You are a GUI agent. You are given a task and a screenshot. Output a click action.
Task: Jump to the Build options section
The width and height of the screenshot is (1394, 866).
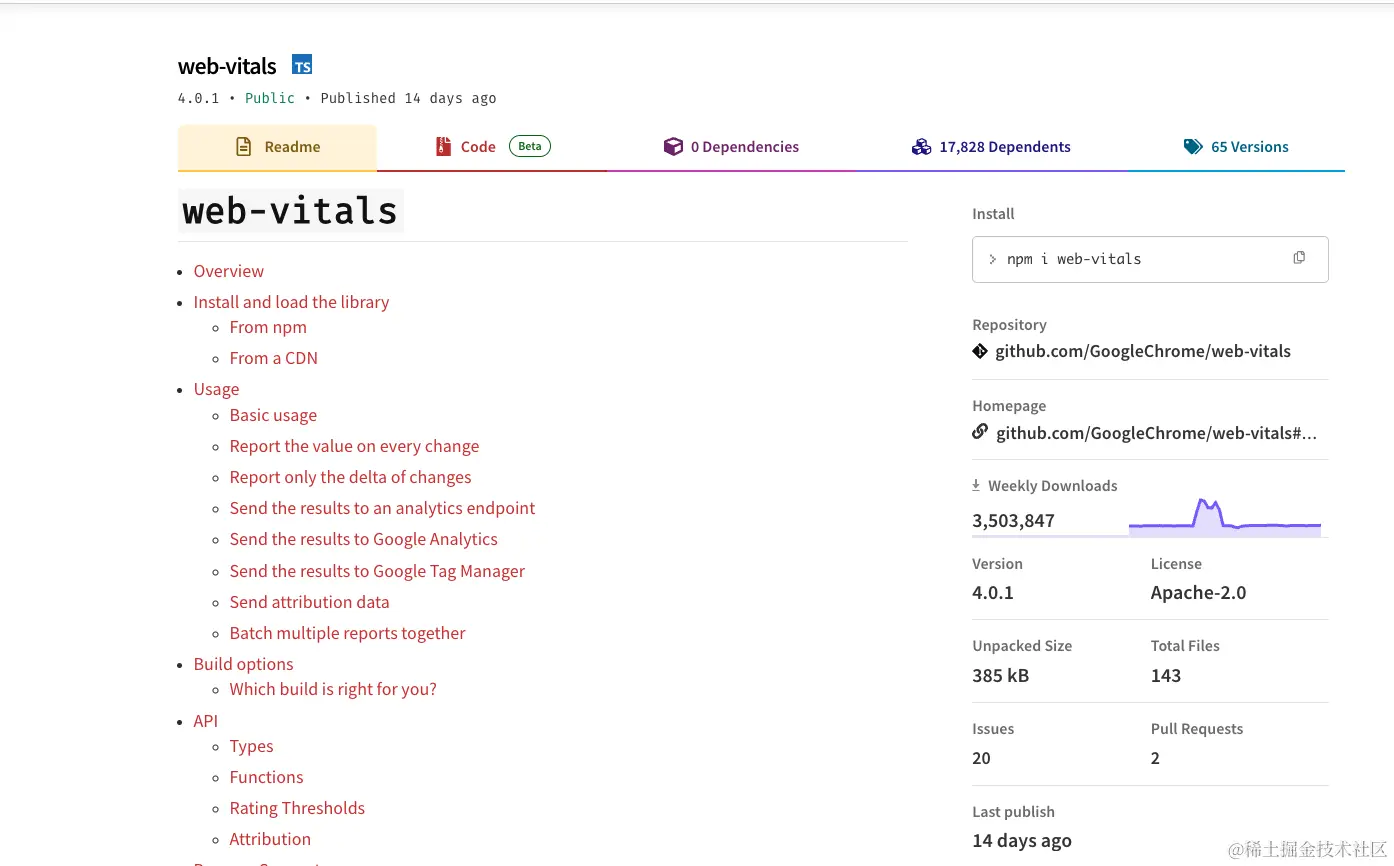pyautogui.click(x=243, y=664)
